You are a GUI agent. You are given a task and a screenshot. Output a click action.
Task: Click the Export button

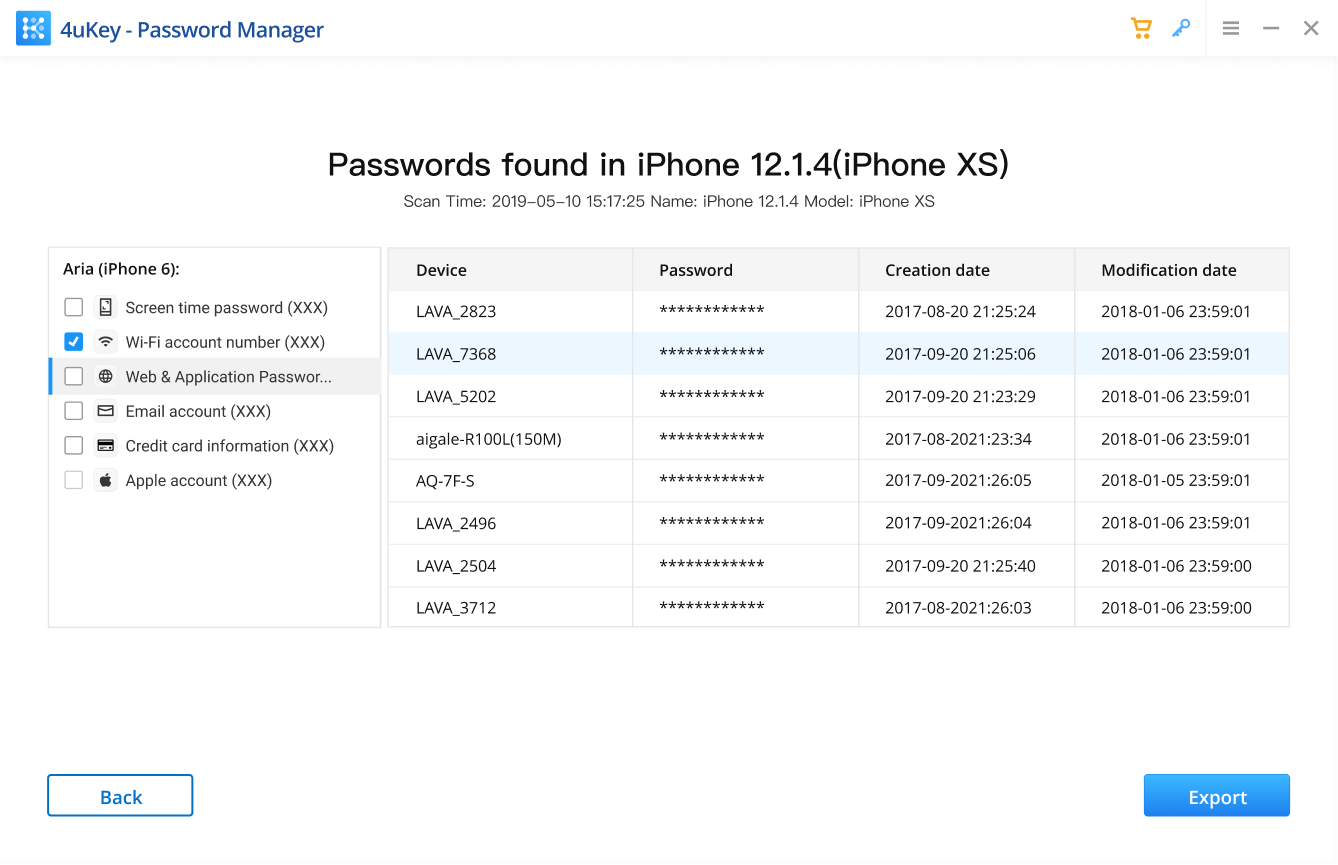pos(1216,796)
